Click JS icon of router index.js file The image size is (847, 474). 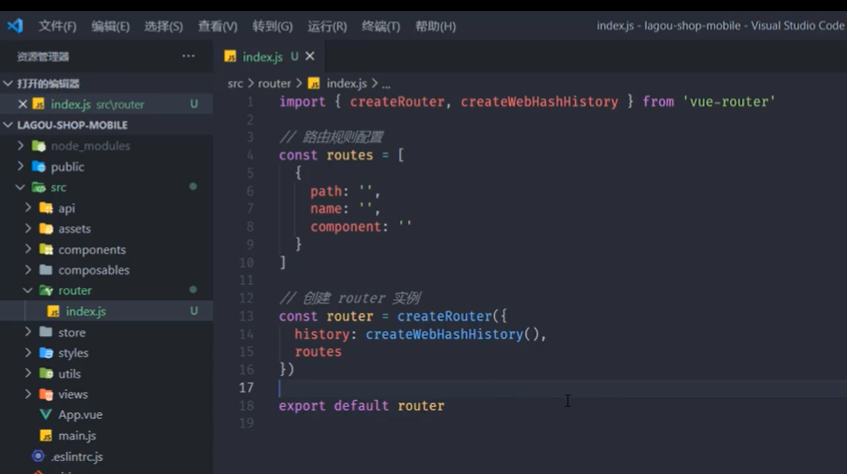coord(53,312)
